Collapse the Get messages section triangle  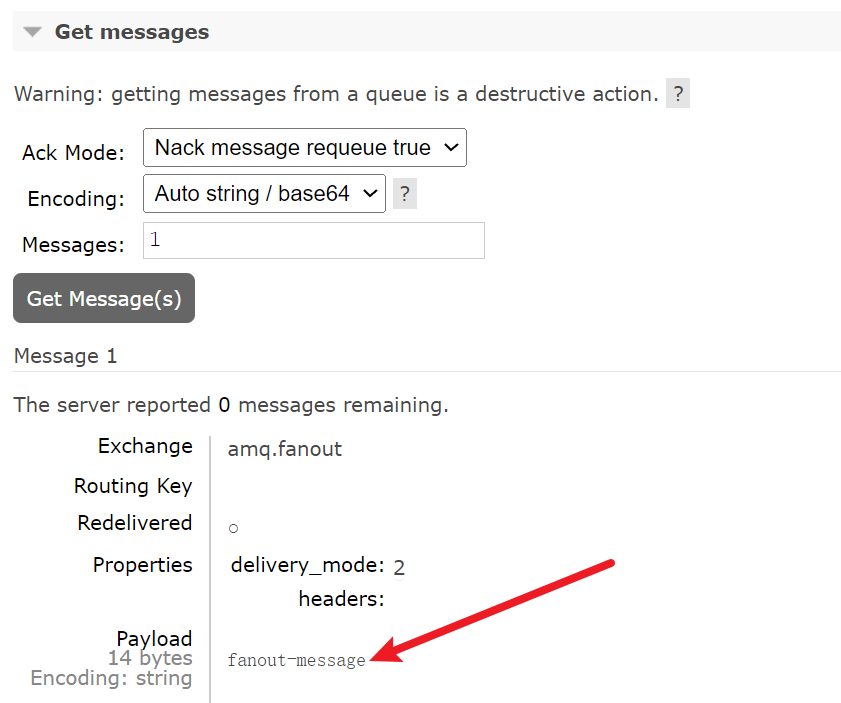coord(33,32)
